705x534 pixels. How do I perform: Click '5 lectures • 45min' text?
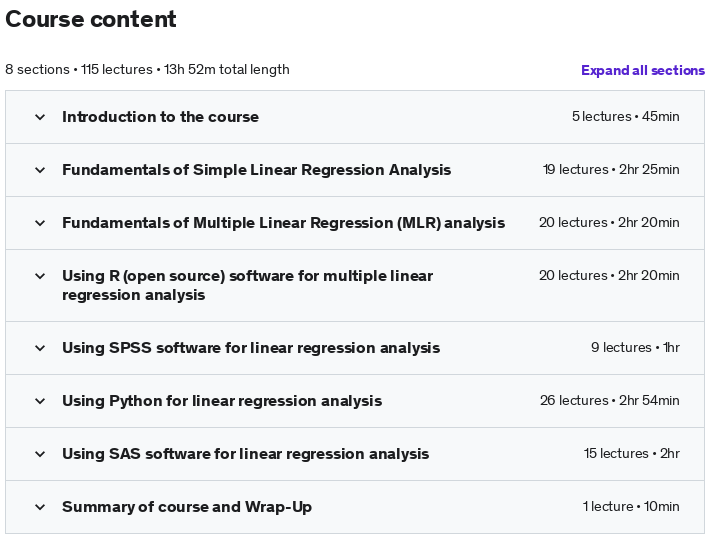coord(625,116)
